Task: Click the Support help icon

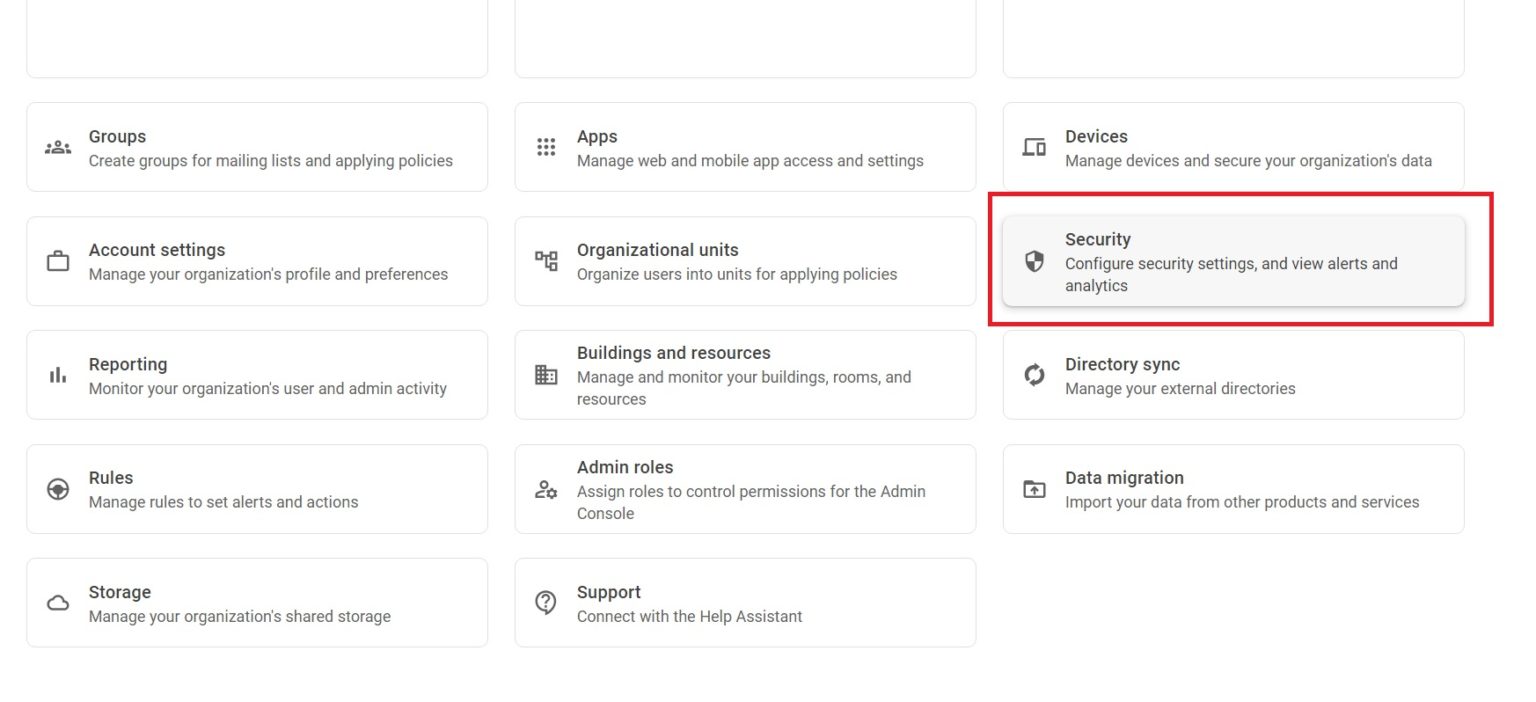Action: [x=545, y=602]
